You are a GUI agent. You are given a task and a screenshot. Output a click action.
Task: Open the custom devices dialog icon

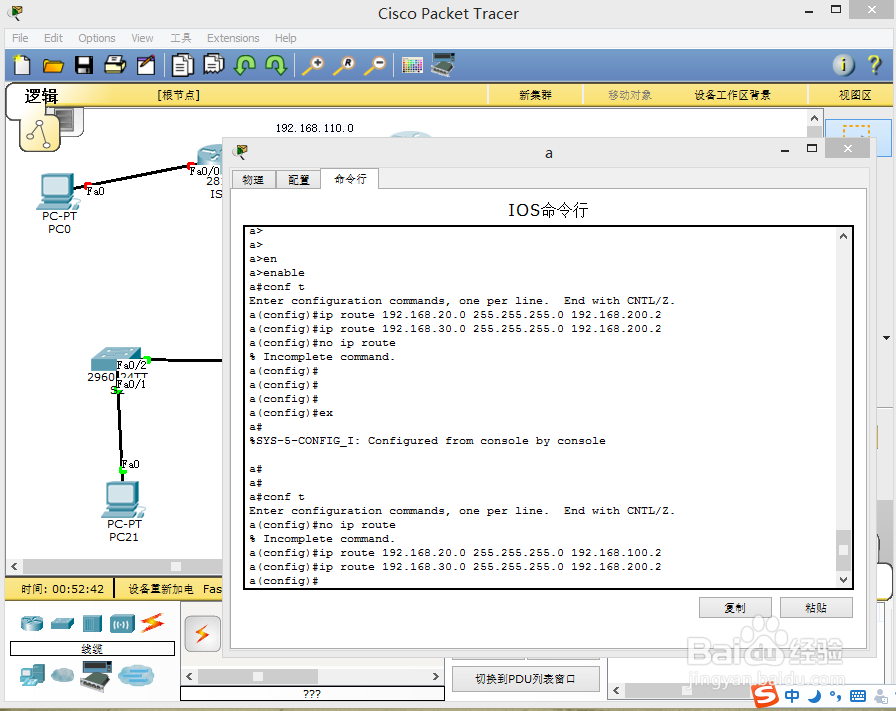[x=443, y=64]
